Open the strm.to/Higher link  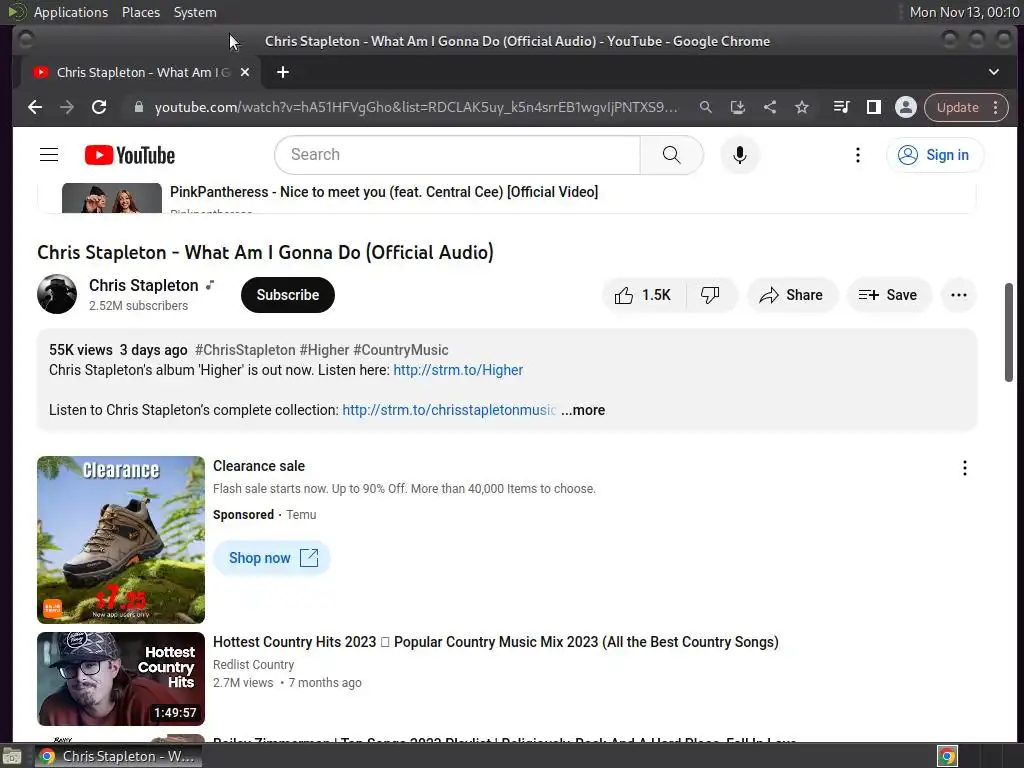[458, 370]
